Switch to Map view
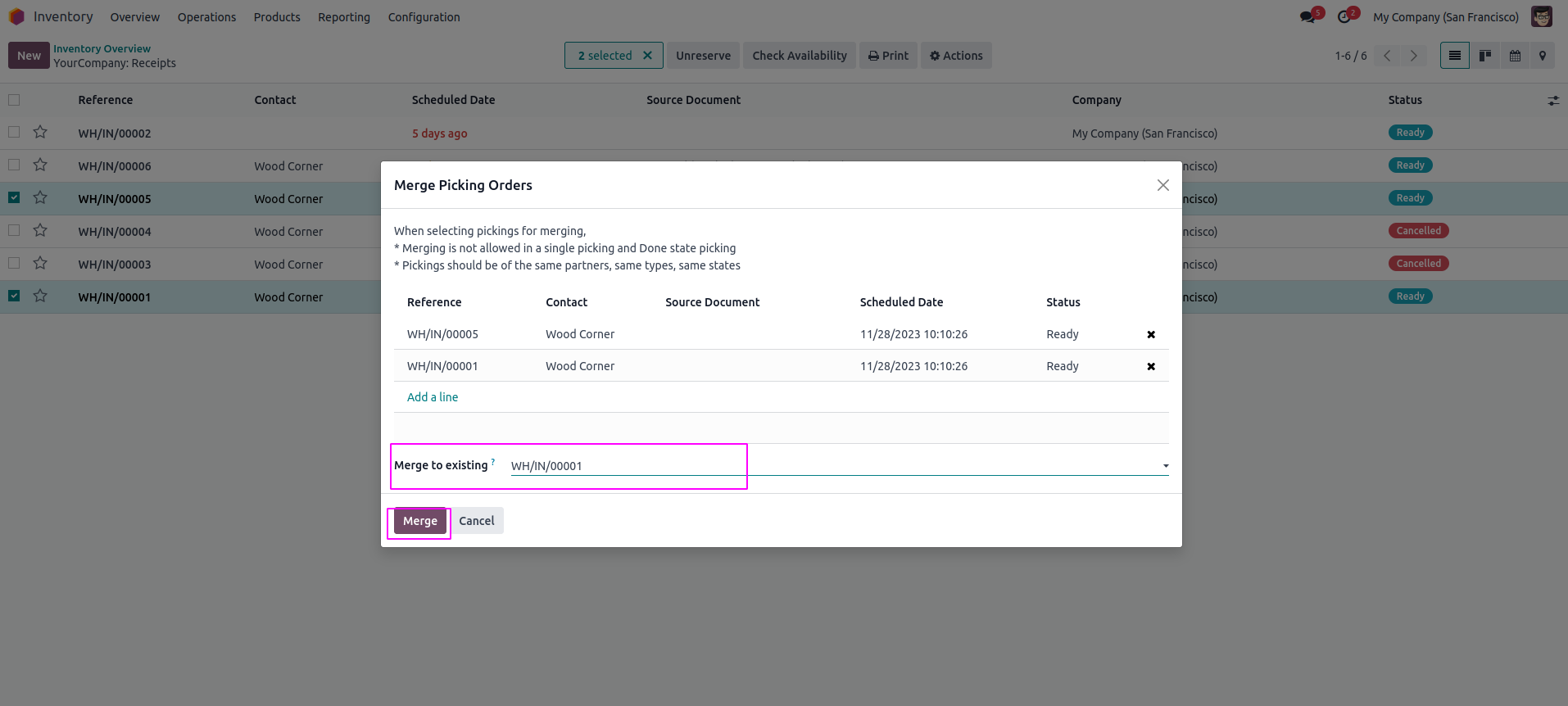The image size is (1568, 706). 1543,56
